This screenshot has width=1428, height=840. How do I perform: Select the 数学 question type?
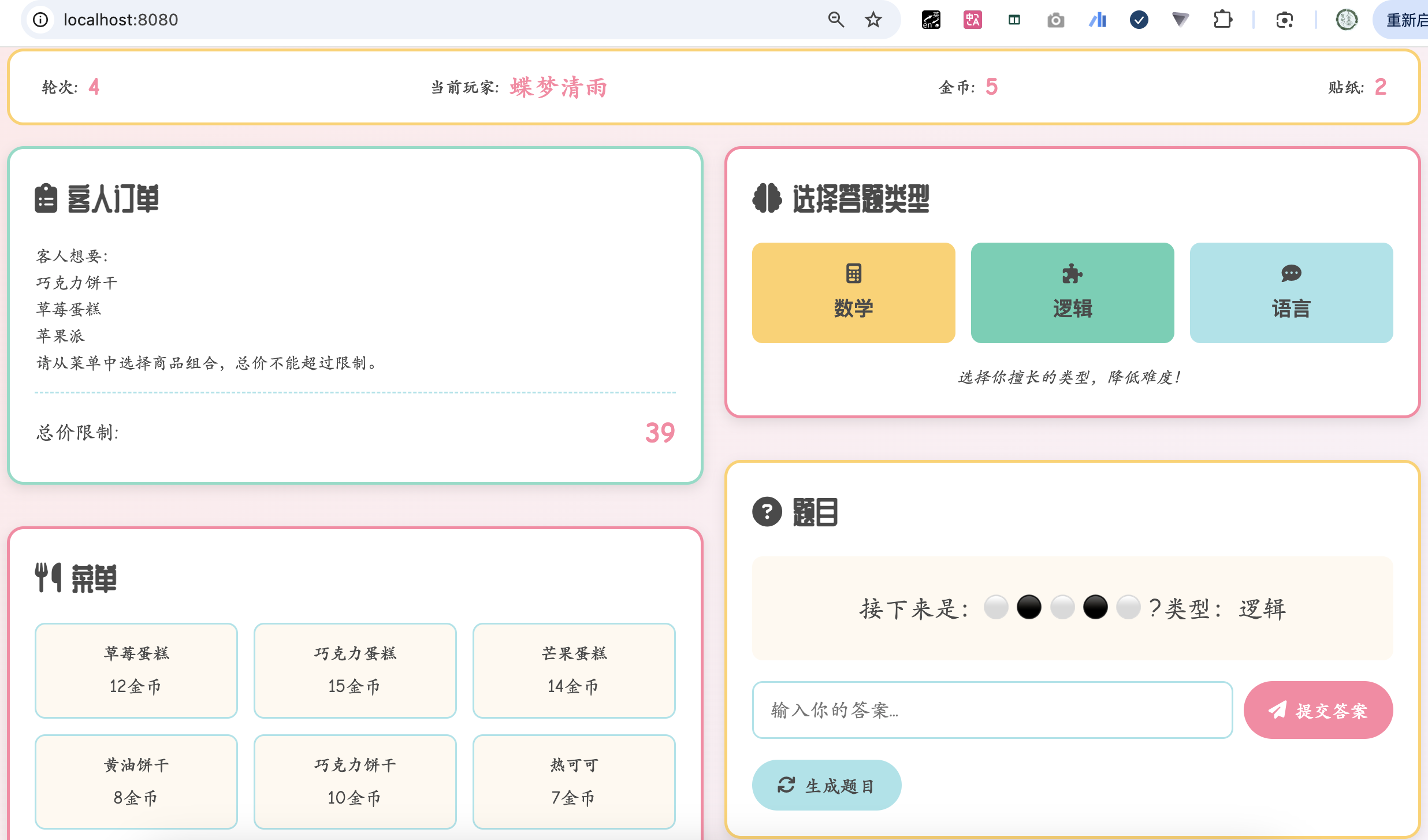pyautogui.click(x=853, y=292)
